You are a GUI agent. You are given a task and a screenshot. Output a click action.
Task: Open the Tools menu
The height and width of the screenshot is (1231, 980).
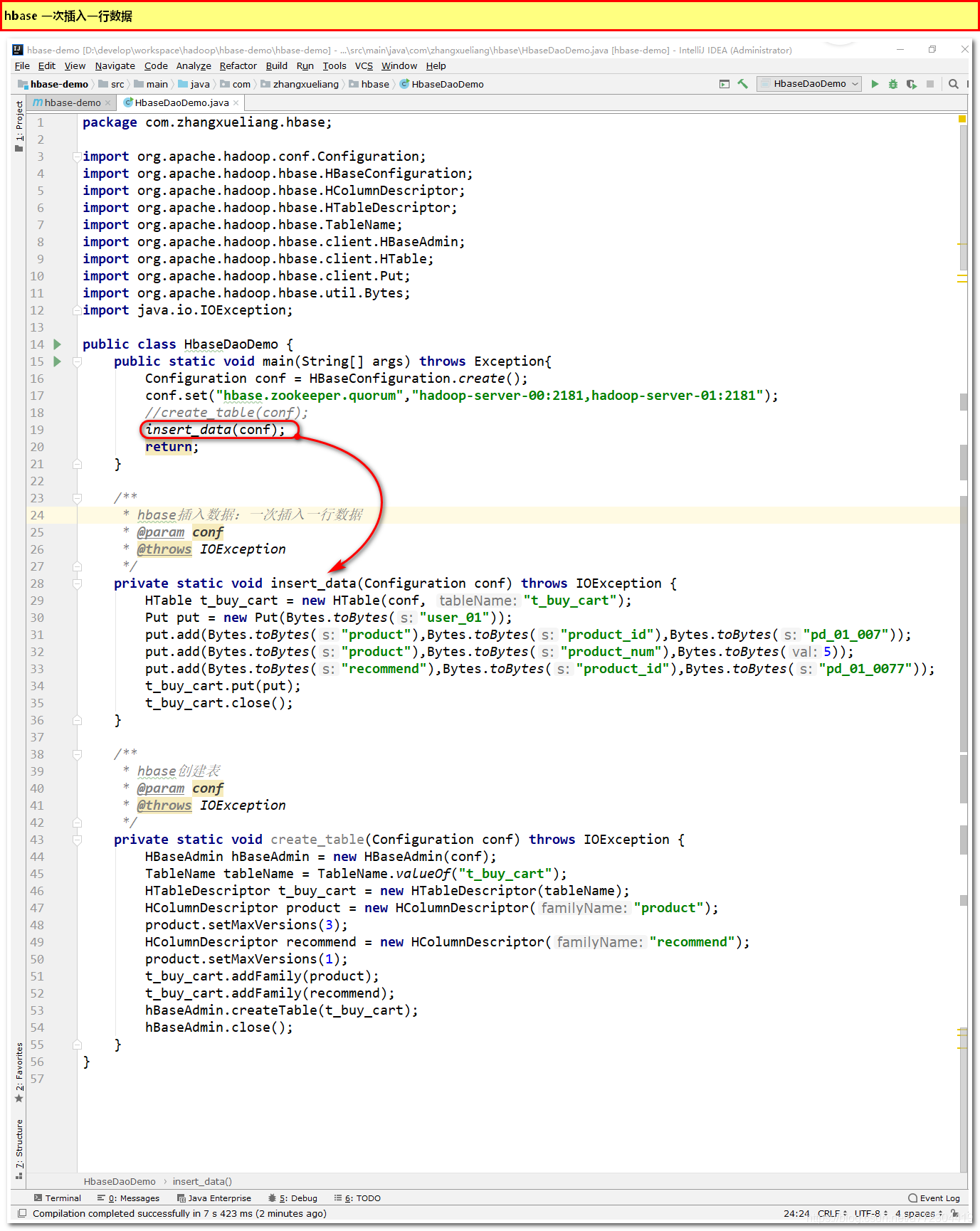pos(334,65)
